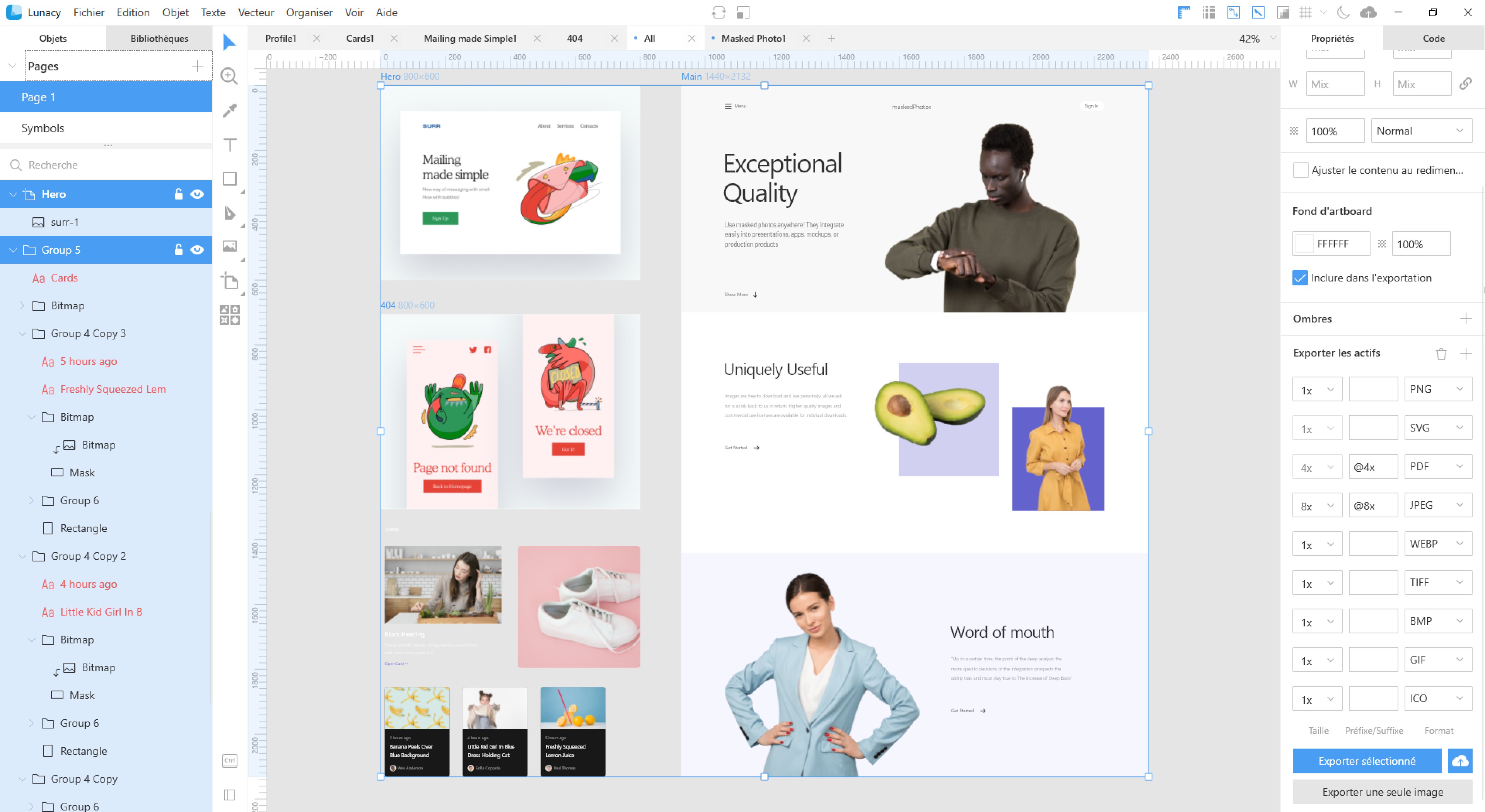This screenshot has height=812, width=1485.
Task: Click the FFFFFF artboard background swatch
Action: click(1304, 244)
